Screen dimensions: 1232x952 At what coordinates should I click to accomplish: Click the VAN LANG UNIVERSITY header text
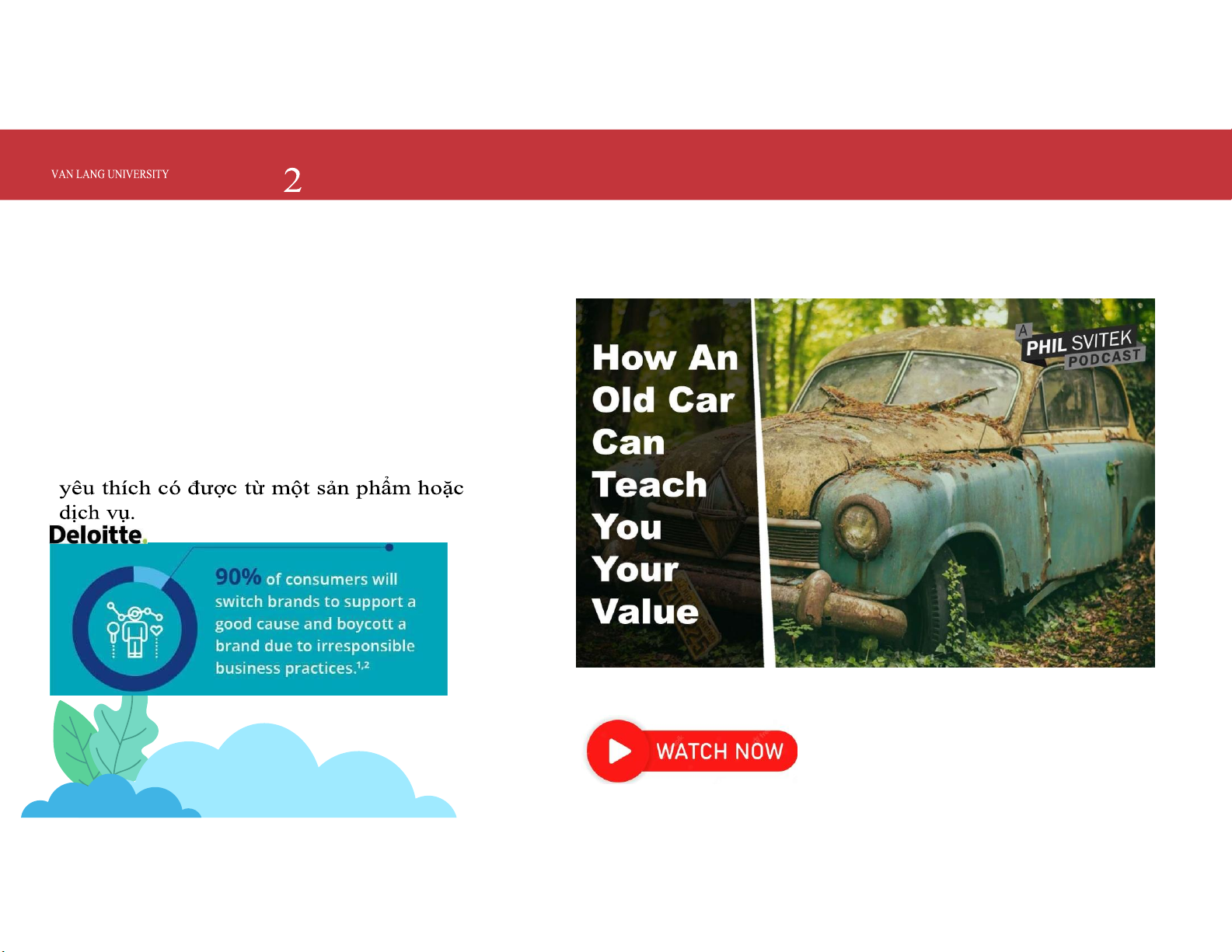[110, 174]
